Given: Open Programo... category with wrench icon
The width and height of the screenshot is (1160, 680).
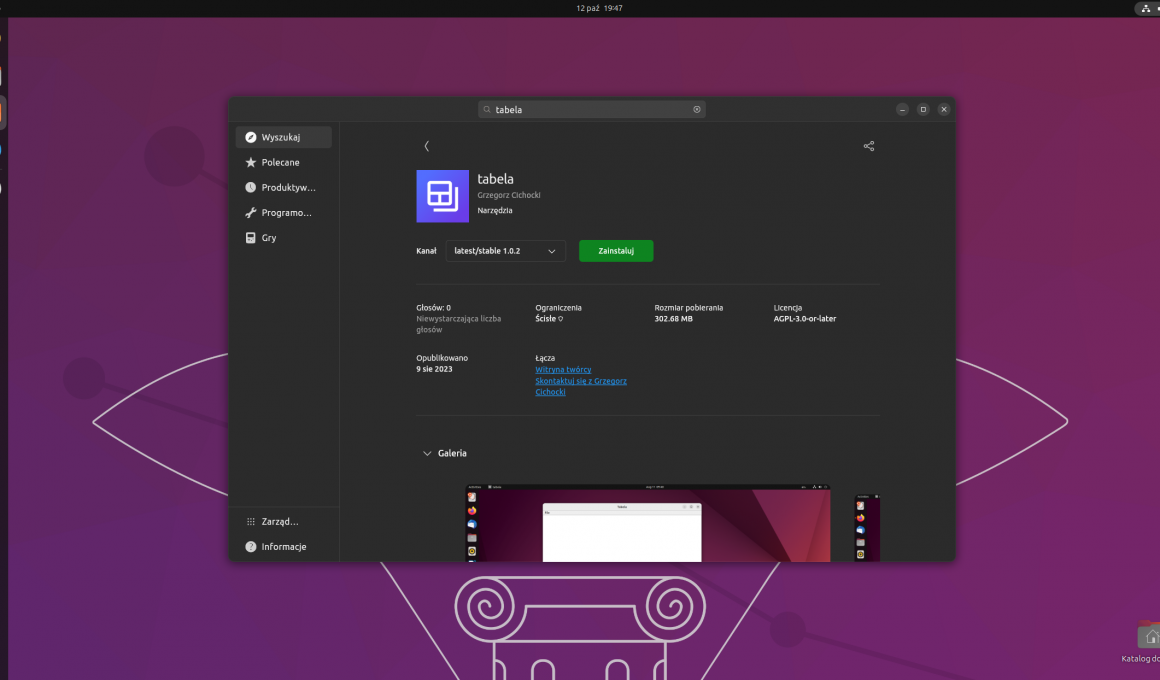Looking at the screenshot, I should [x=251, y=212].
